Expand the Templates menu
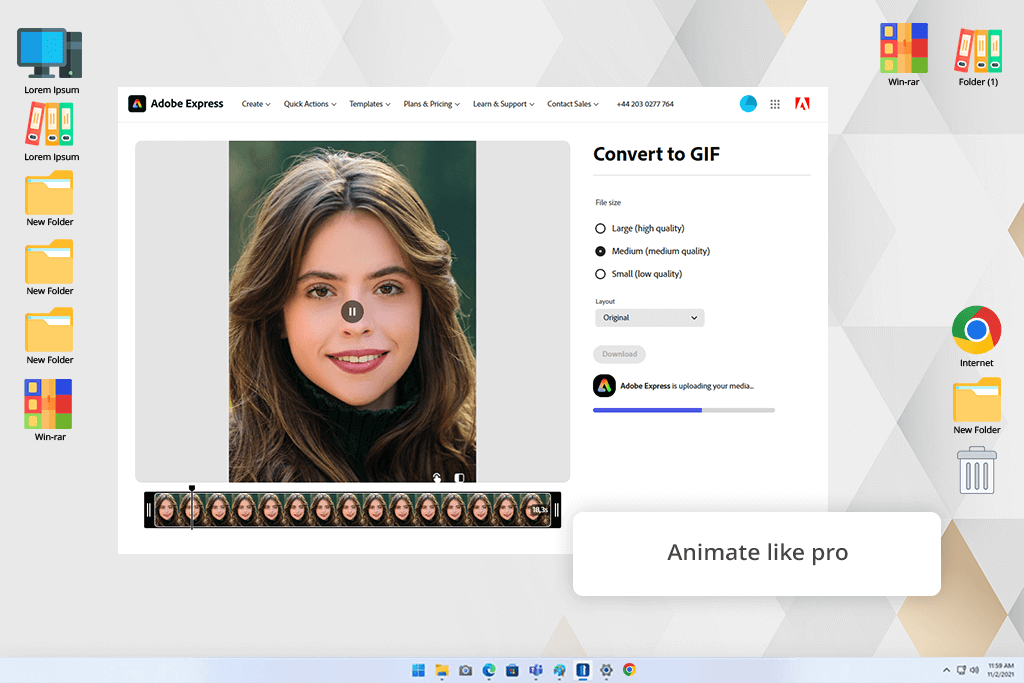 370,104
